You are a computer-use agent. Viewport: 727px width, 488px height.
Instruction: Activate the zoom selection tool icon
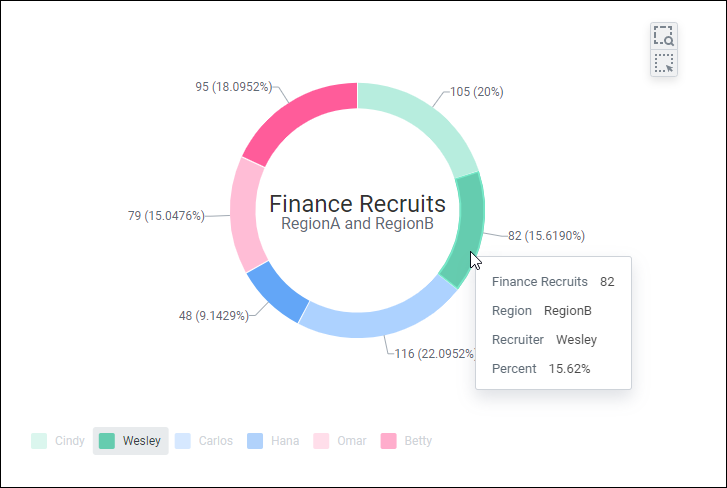(663, 36)
